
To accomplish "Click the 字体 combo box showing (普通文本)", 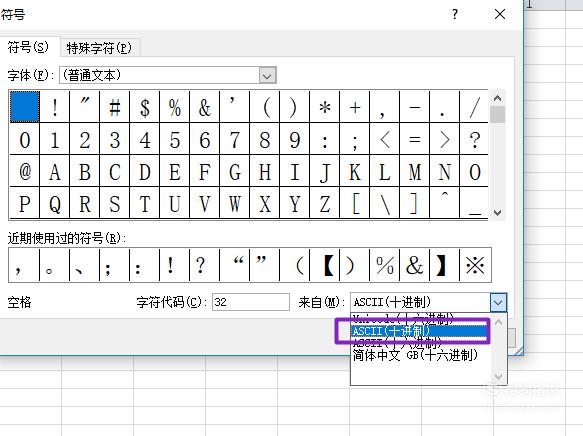I will 168,75.
